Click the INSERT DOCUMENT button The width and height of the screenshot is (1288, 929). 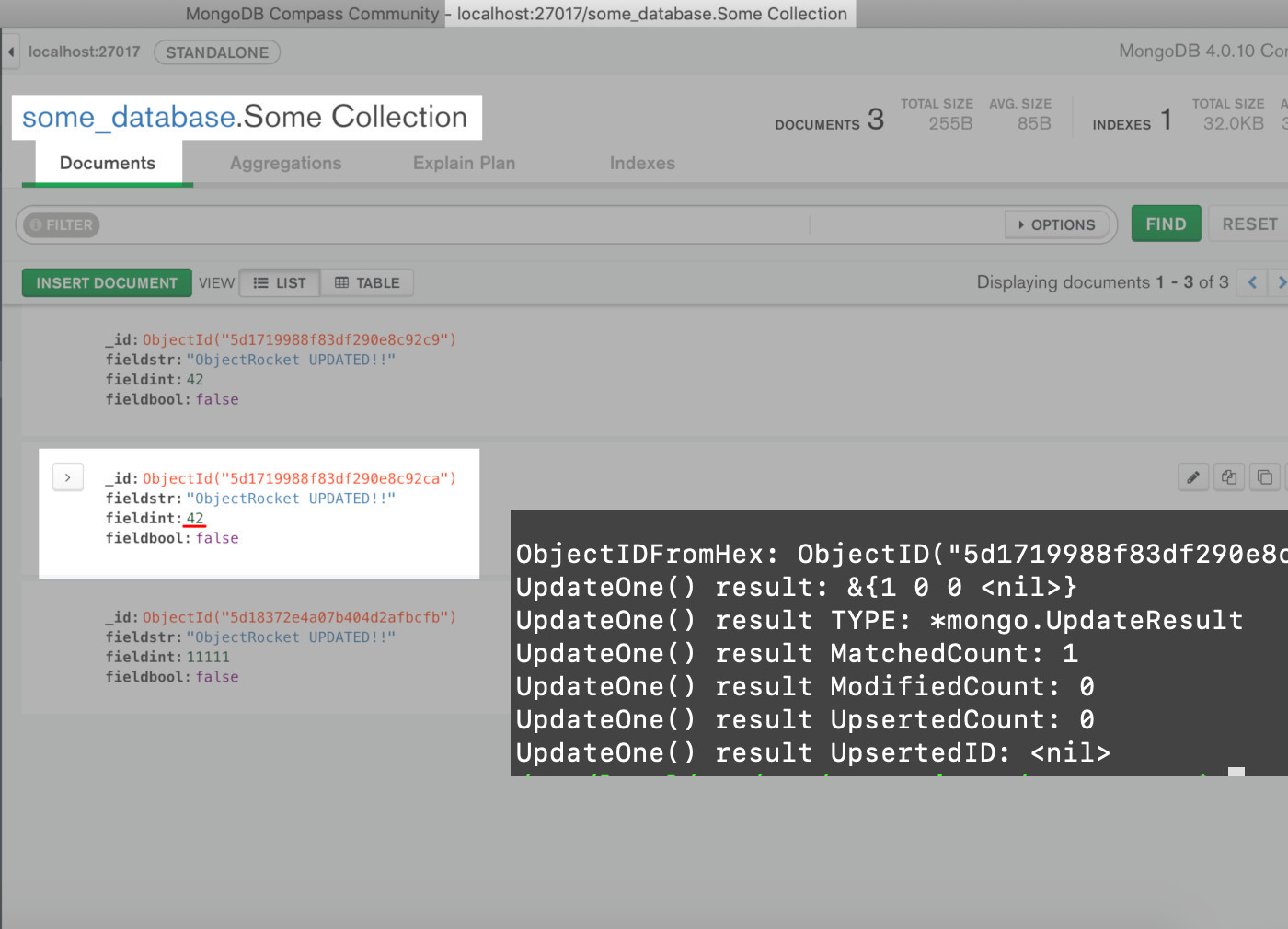click(107, 282)
